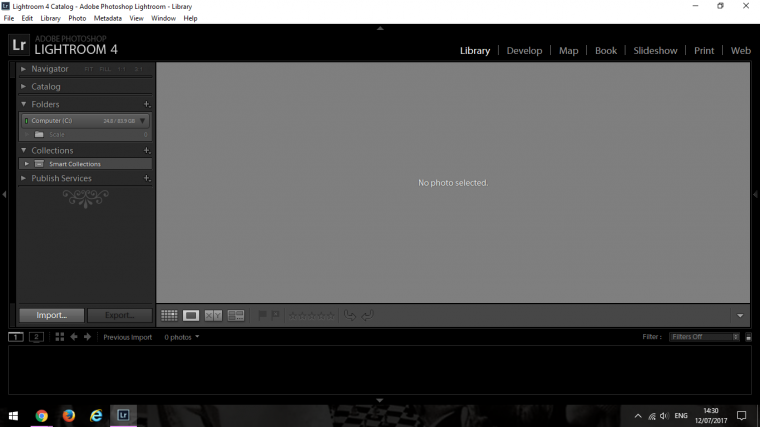This screenshot has height=427, width=760.
Task: Click ENG language indicator in tray
Action: click(681, 416)
